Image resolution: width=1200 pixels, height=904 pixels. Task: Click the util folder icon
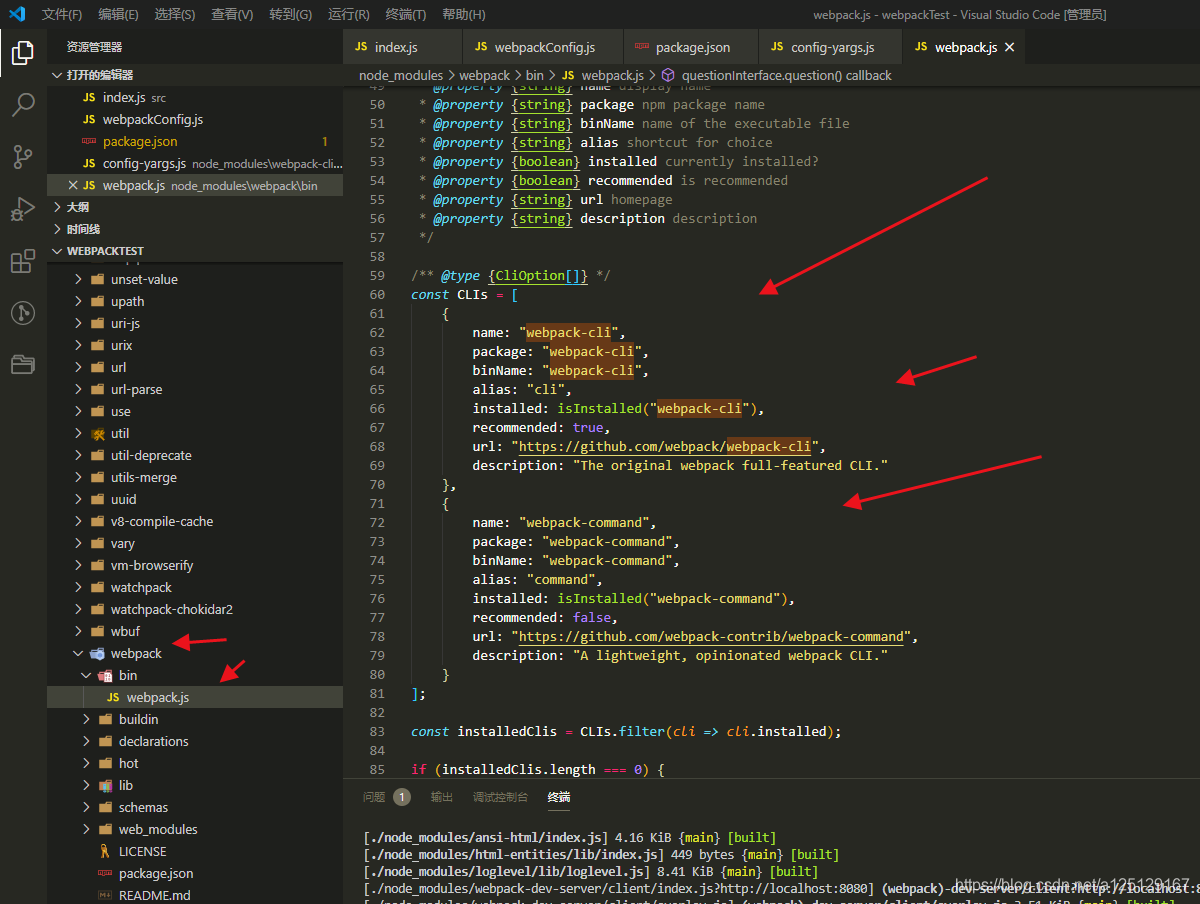(x=98, y=434)
